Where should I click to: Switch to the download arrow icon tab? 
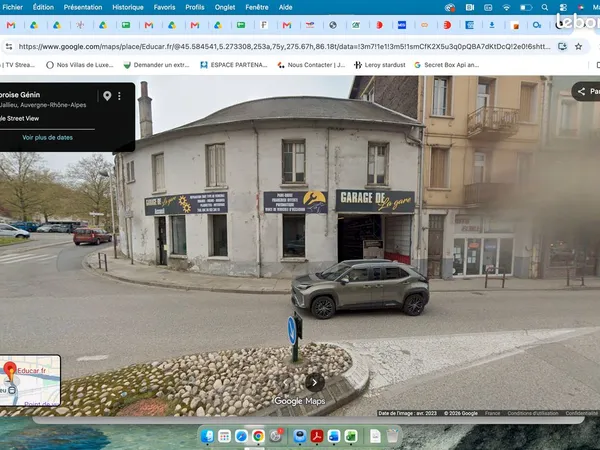point(492,25)
